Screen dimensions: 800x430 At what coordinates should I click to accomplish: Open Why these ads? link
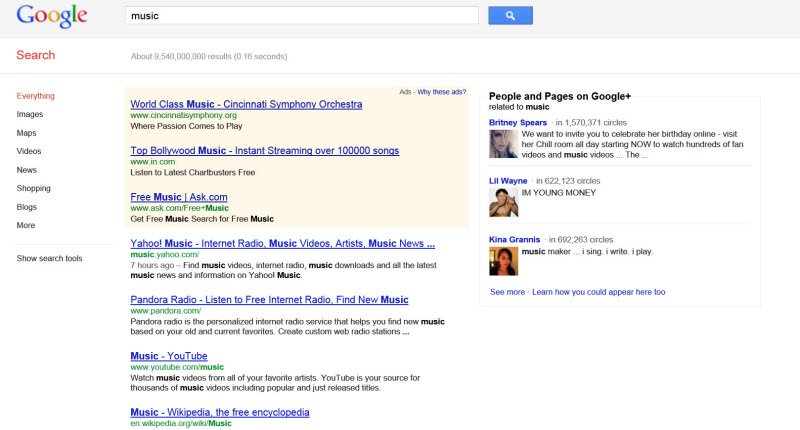pyautogui.click(x=441, y=92)
